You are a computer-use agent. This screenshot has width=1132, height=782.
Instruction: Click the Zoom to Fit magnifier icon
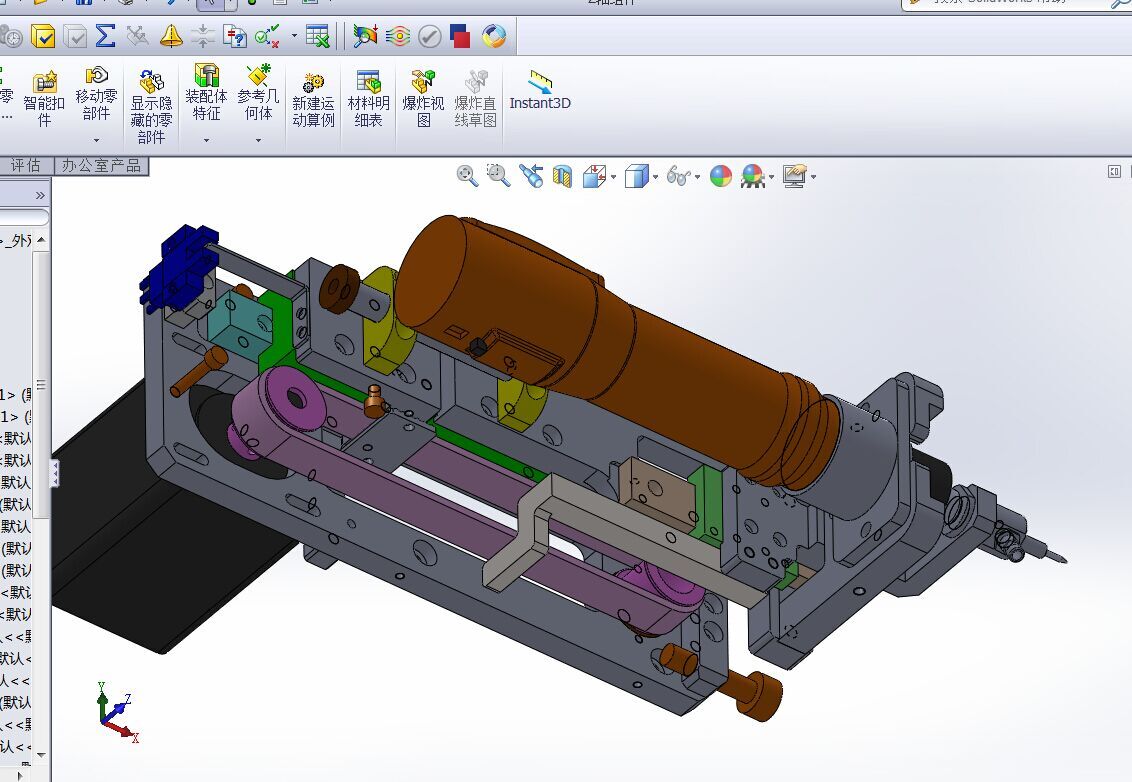coord(467,175)
